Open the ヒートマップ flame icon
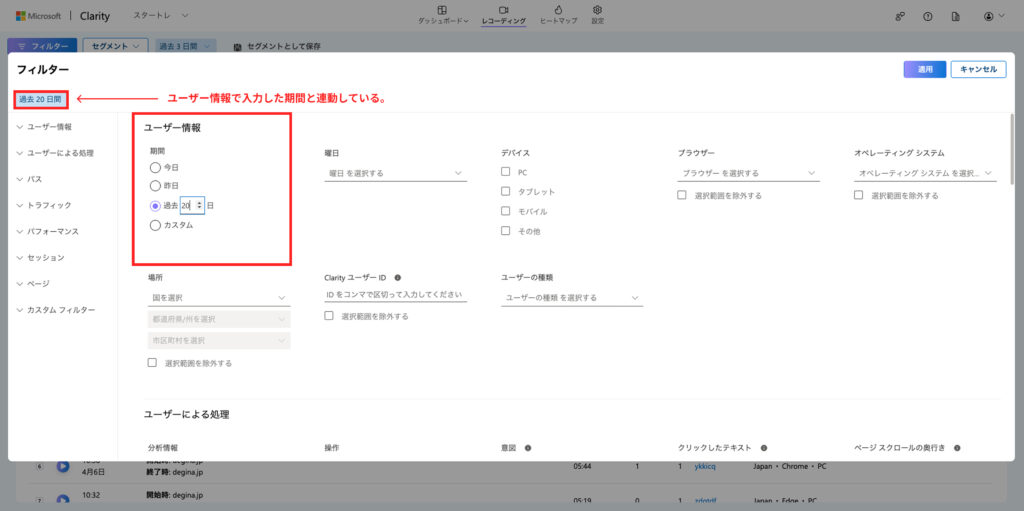 pos(558,10)
